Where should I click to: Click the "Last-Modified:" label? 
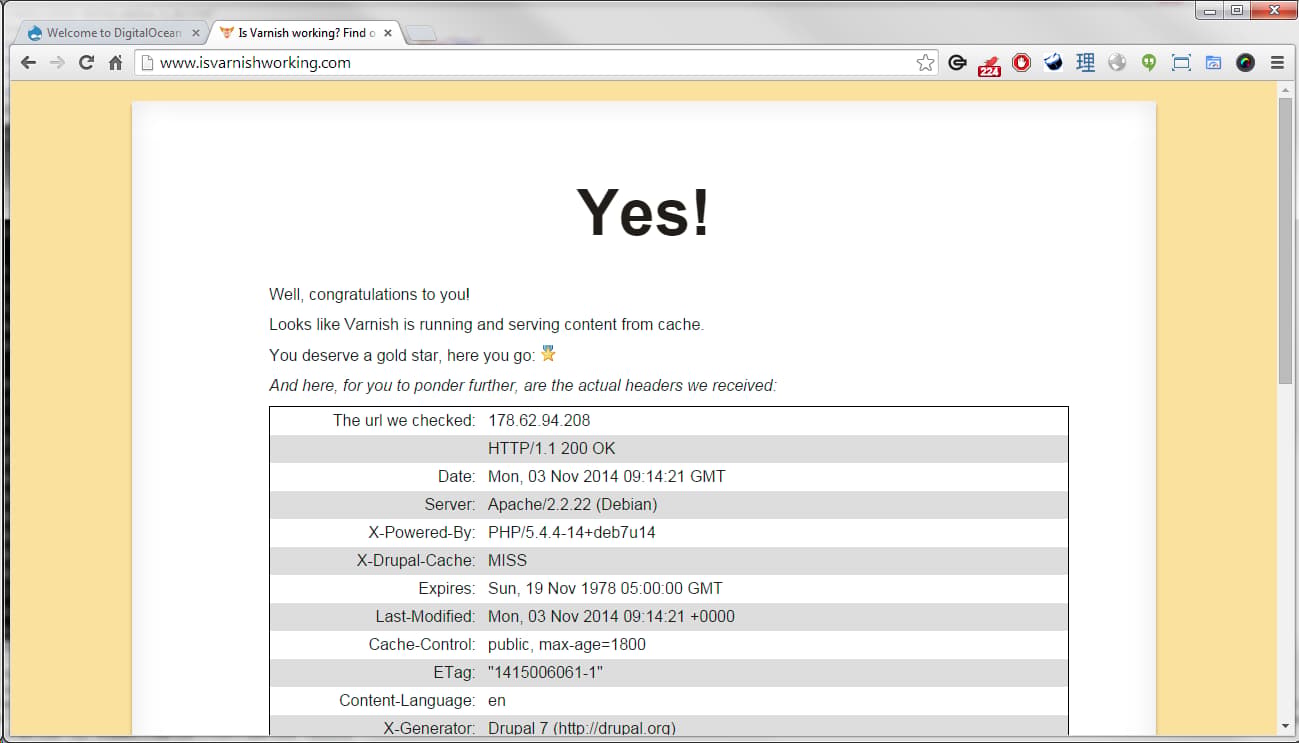click(425, 617)
